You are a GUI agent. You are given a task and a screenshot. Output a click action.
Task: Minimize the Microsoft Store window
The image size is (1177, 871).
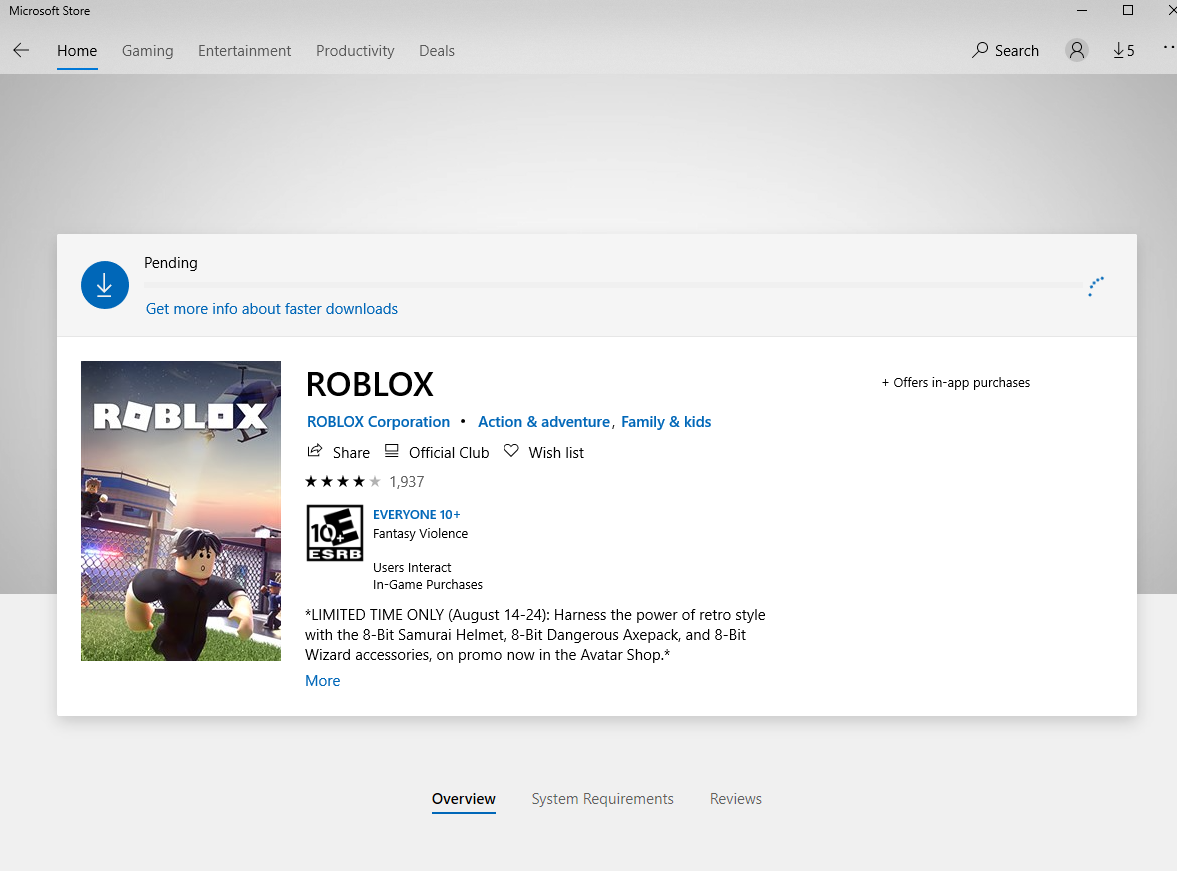point(1082,11)
